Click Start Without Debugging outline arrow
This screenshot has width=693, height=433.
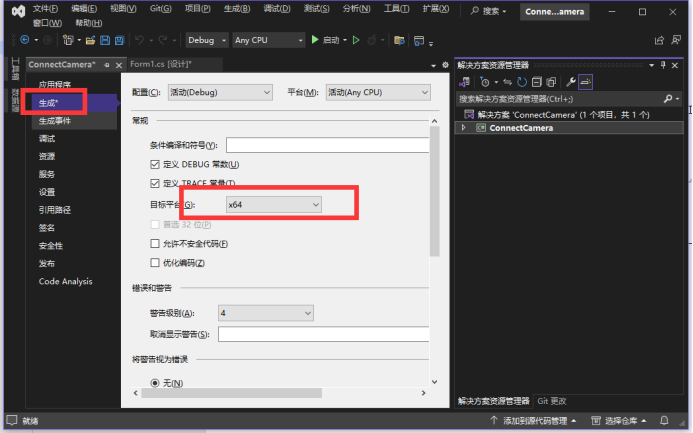[356, 40]
